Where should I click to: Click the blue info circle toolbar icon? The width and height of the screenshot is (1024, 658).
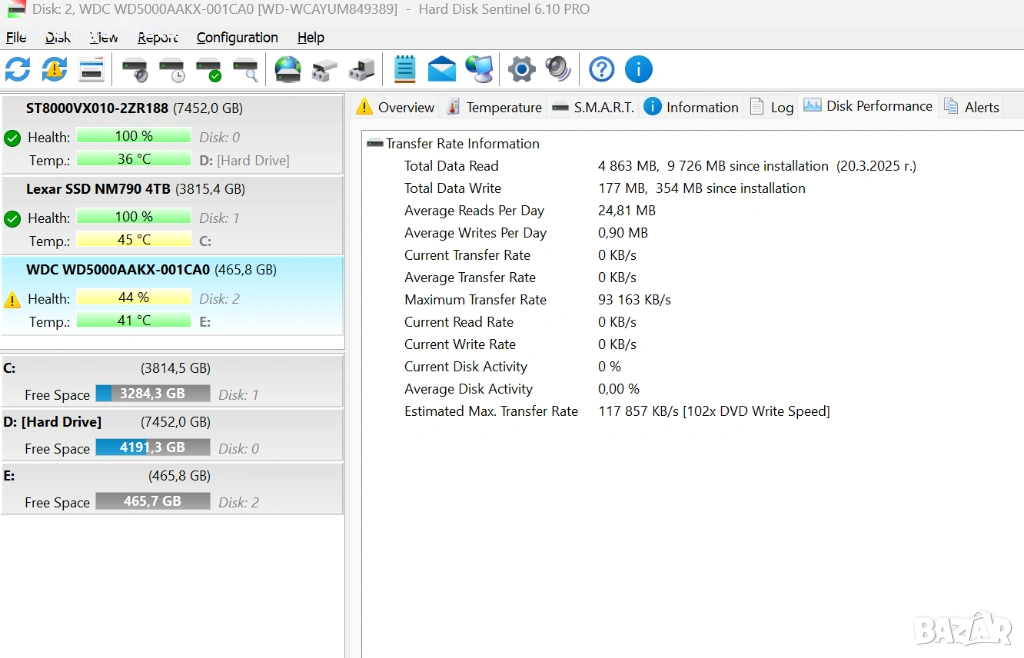(x=638, y=69)
